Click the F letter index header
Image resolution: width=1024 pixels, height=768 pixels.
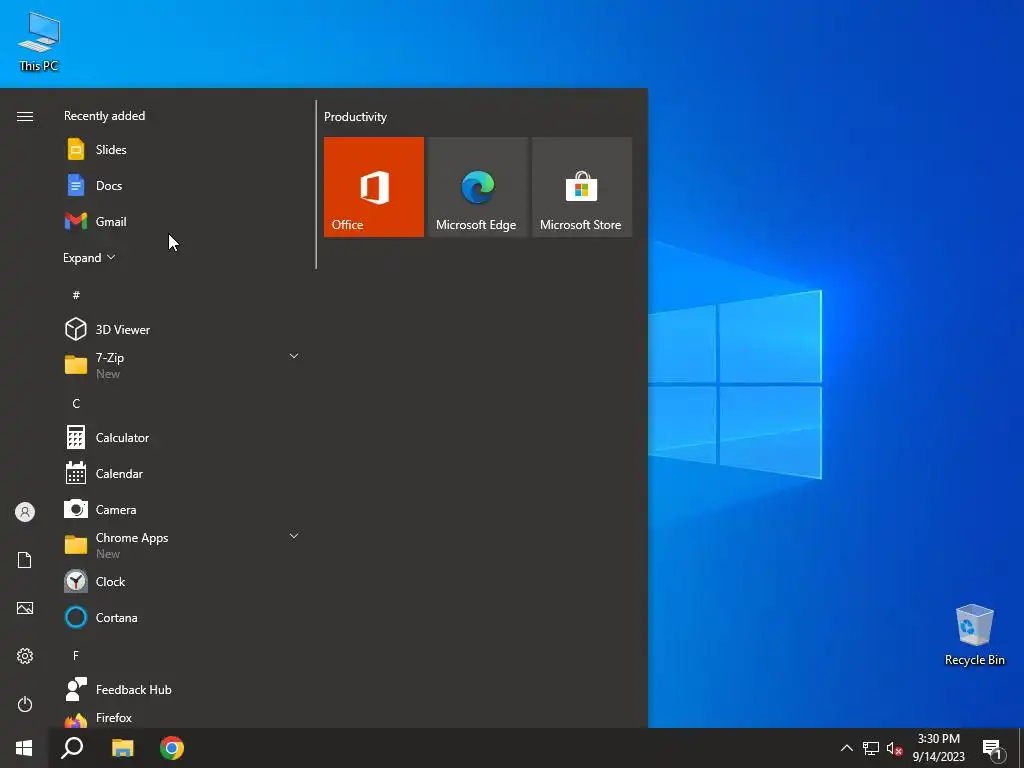(x=76, y=655)
